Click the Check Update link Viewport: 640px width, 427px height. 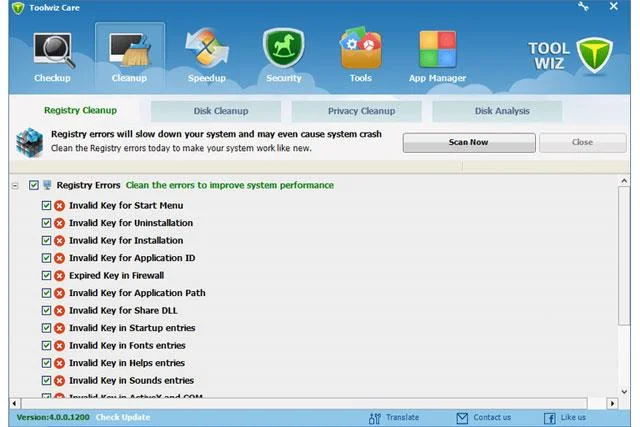point(123,418)
